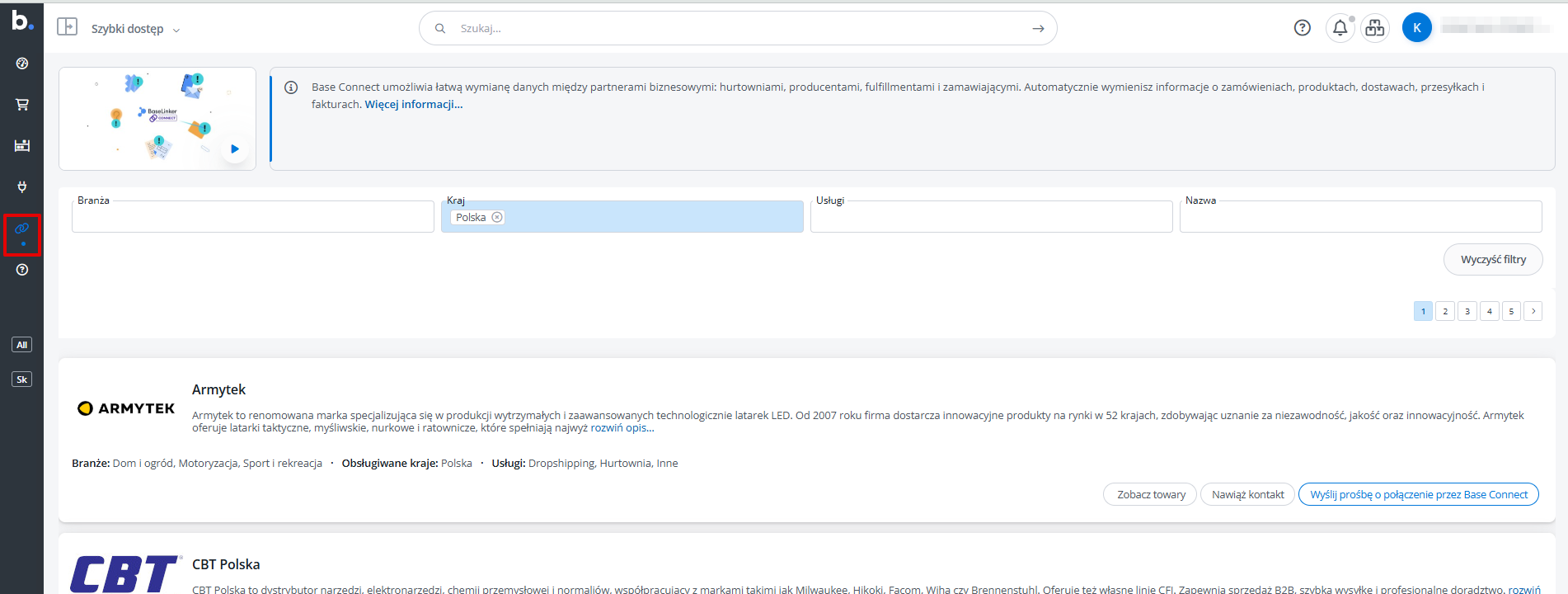Image resolution: width=1568 pixels, height=594 pixels.
Task: Open the help question-mark sidebar icon
Action: click(x=22, y=270)
